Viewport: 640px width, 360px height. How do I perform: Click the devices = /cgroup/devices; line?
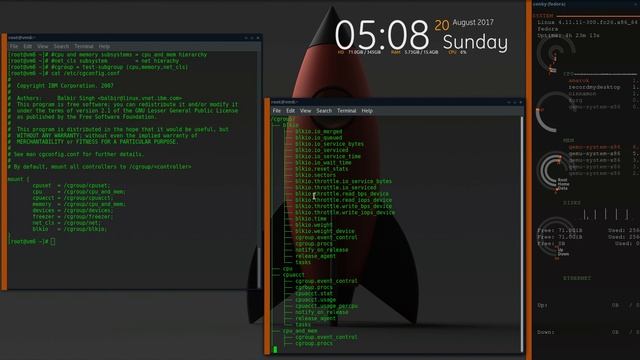(x=73, y=210)
